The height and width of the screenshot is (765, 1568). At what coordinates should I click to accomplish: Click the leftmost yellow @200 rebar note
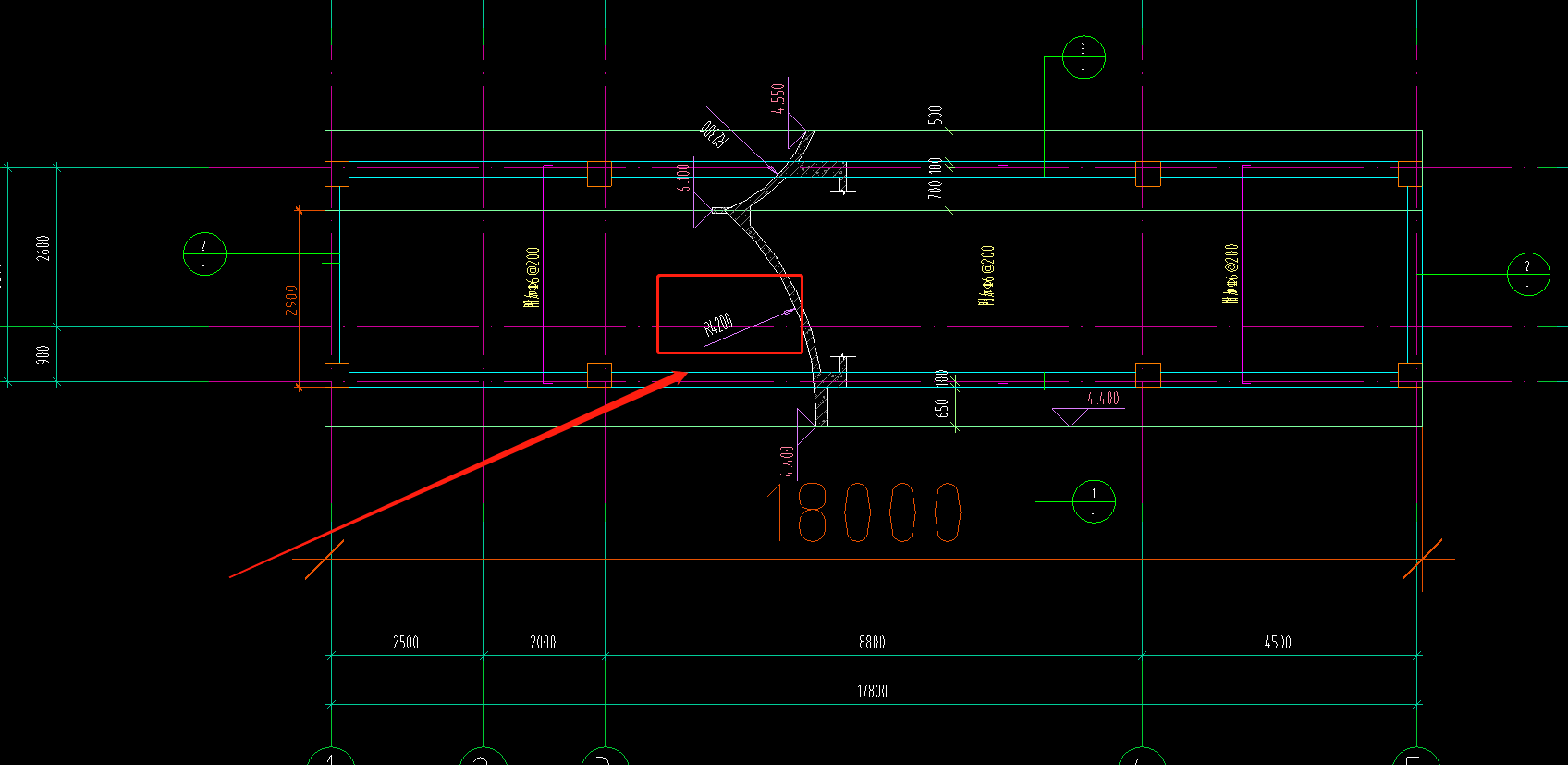pyautogui.click(x=532, y=277)
